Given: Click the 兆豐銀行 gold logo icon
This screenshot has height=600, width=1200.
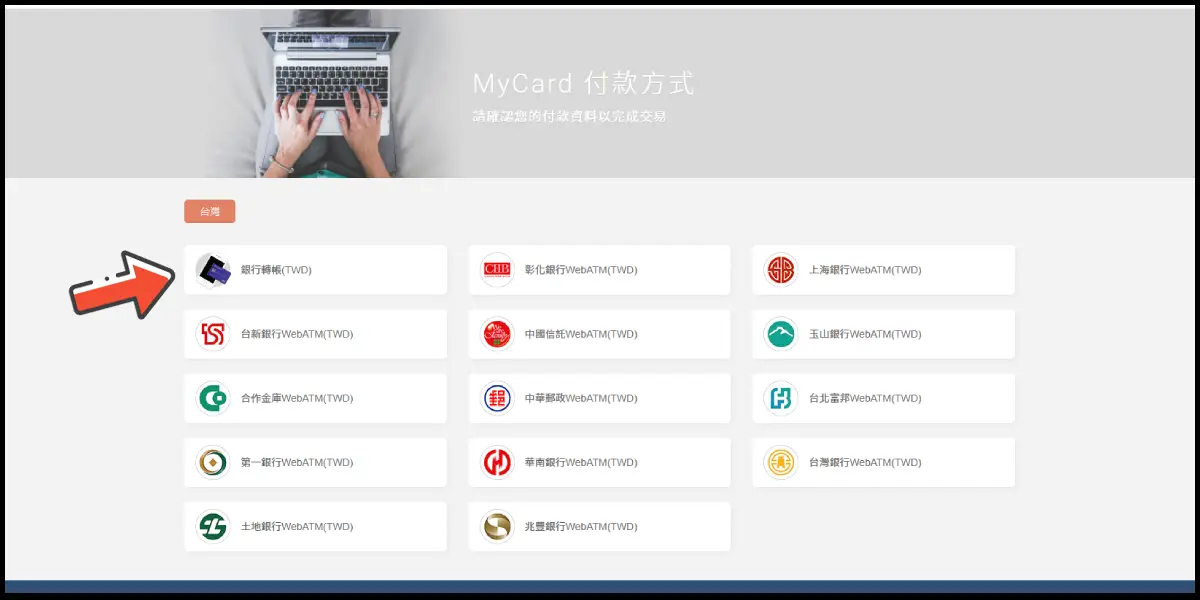Looking at the screenshot, I should (x=497, y=526).
